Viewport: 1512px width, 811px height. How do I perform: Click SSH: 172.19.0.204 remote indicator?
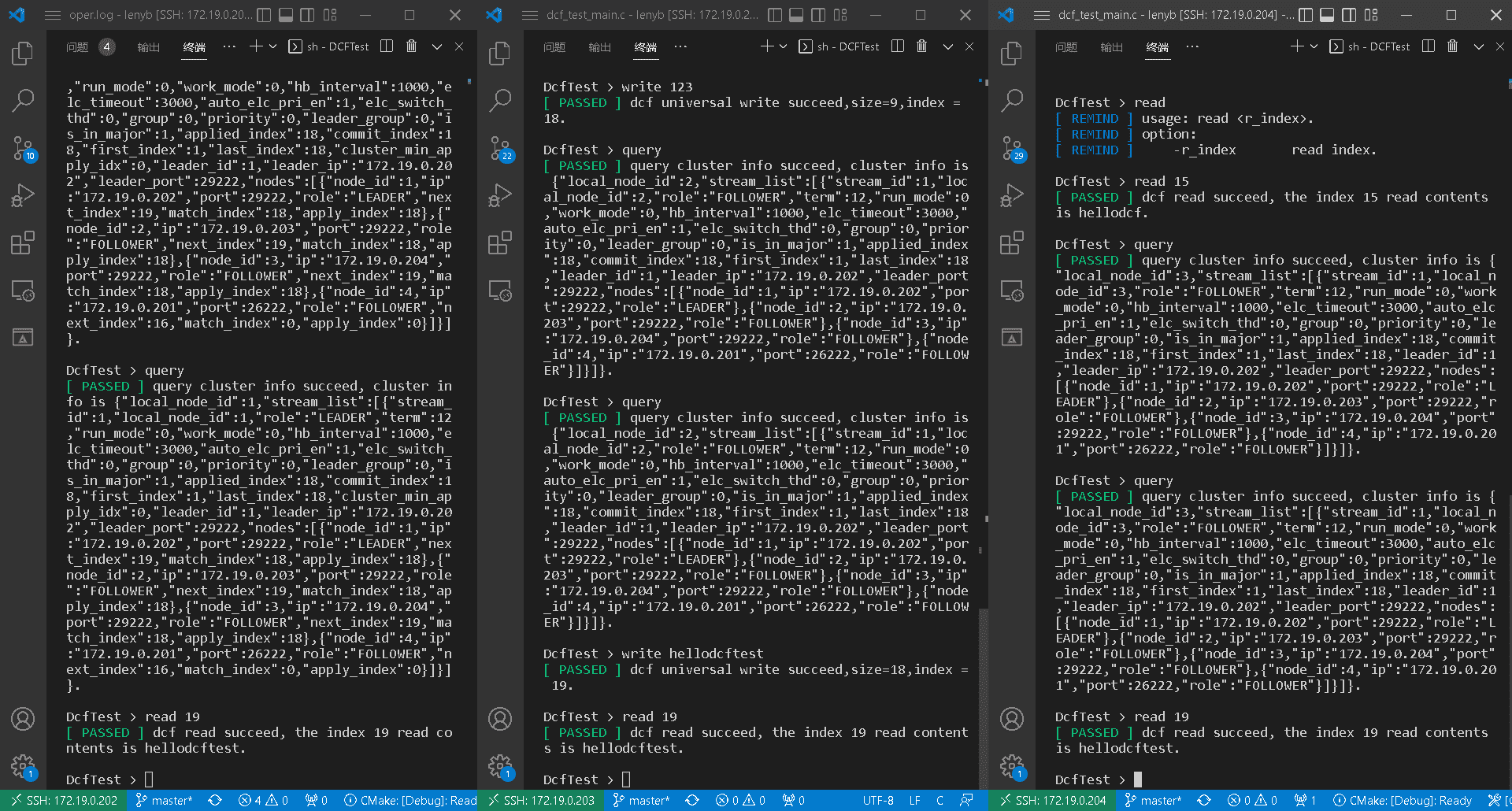pyautogui.click(x=1053, y=801)
